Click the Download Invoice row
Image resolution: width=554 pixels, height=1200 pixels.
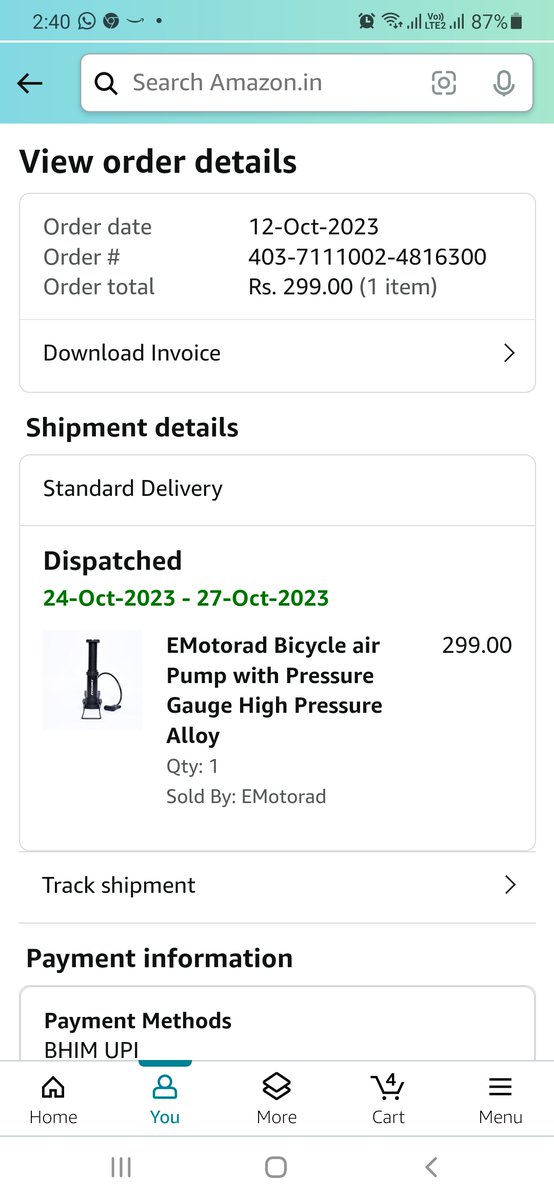278,353
